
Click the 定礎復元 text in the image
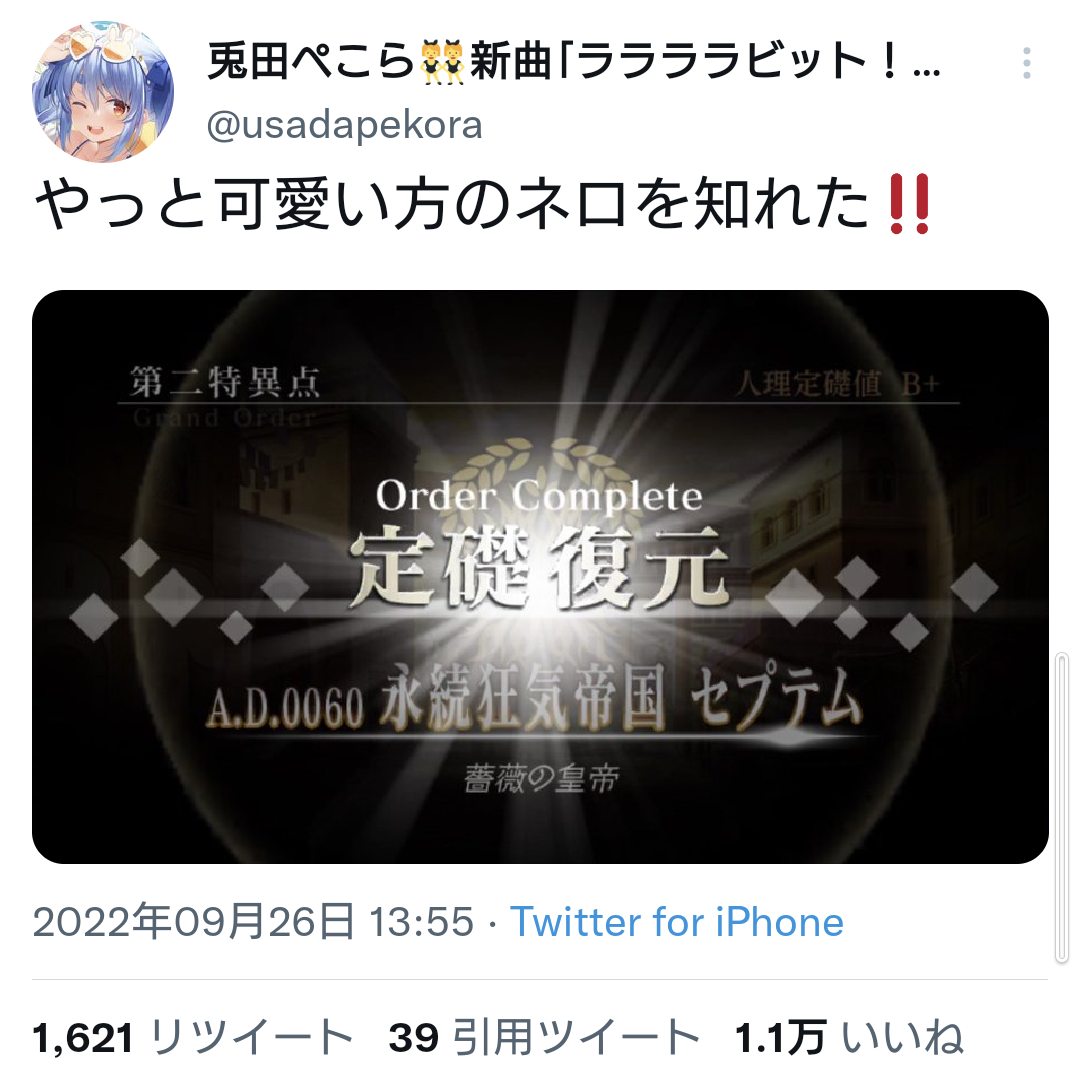pyautogui.click(x=539, y=566)
